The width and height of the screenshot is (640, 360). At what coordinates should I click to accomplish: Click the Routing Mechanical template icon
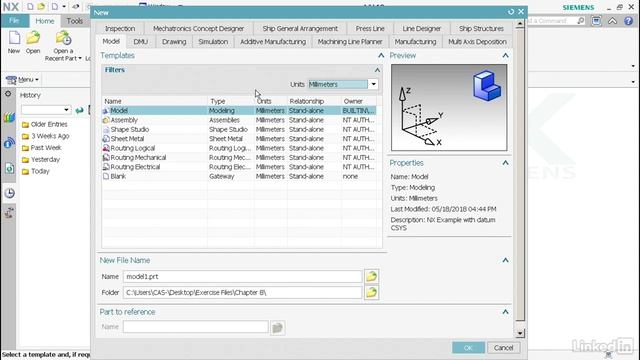[106, 158]
